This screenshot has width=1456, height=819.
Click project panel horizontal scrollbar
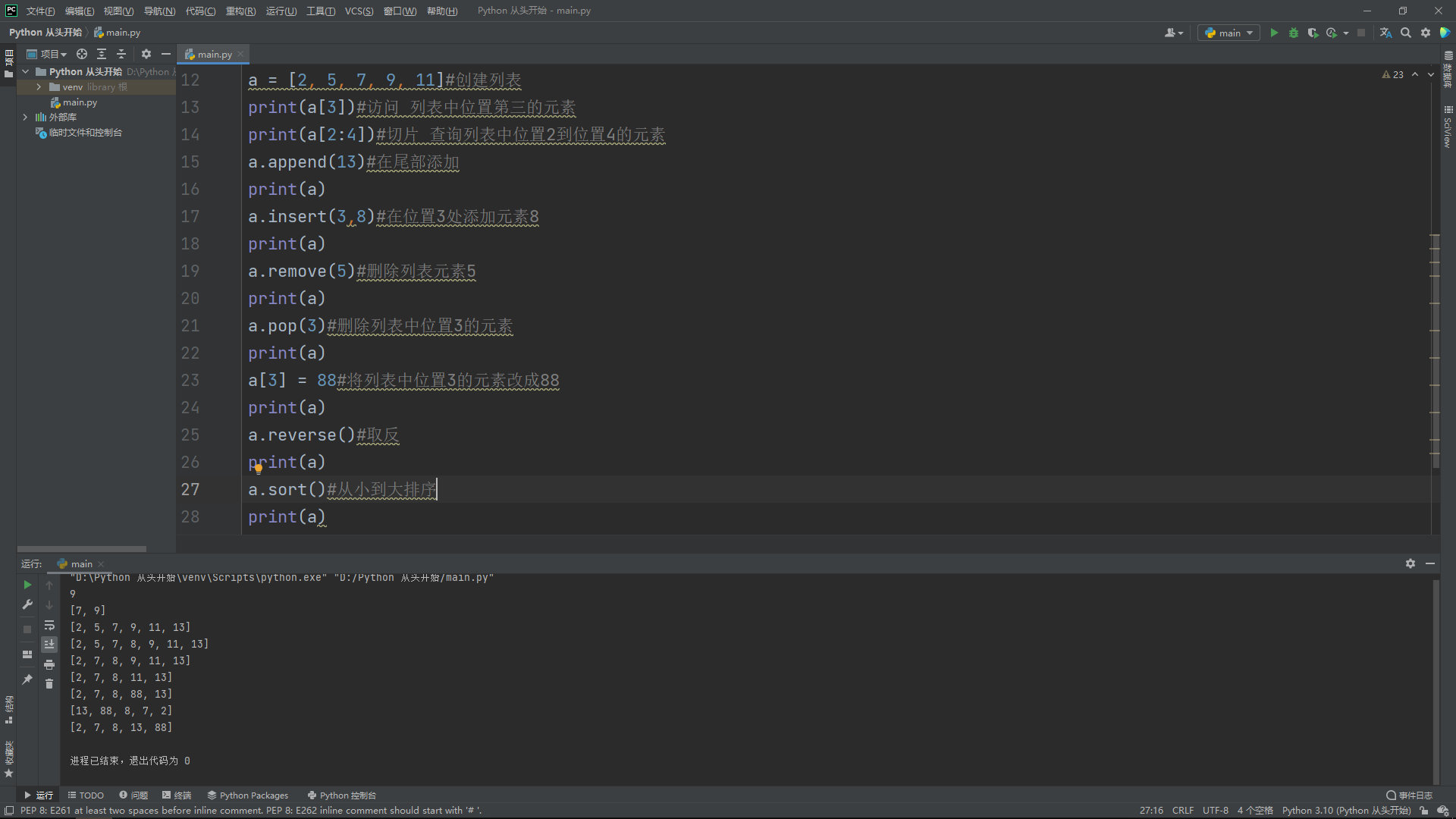(x=82, y=549)
